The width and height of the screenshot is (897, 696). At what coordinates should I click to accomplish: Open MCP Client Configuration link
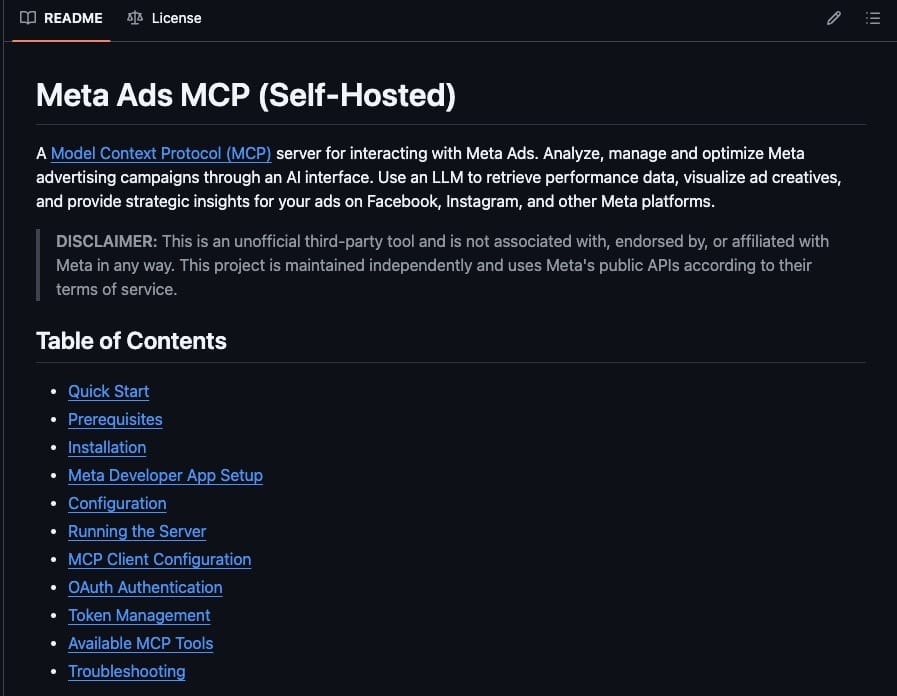pyautogui.click(x=160, y=559)
